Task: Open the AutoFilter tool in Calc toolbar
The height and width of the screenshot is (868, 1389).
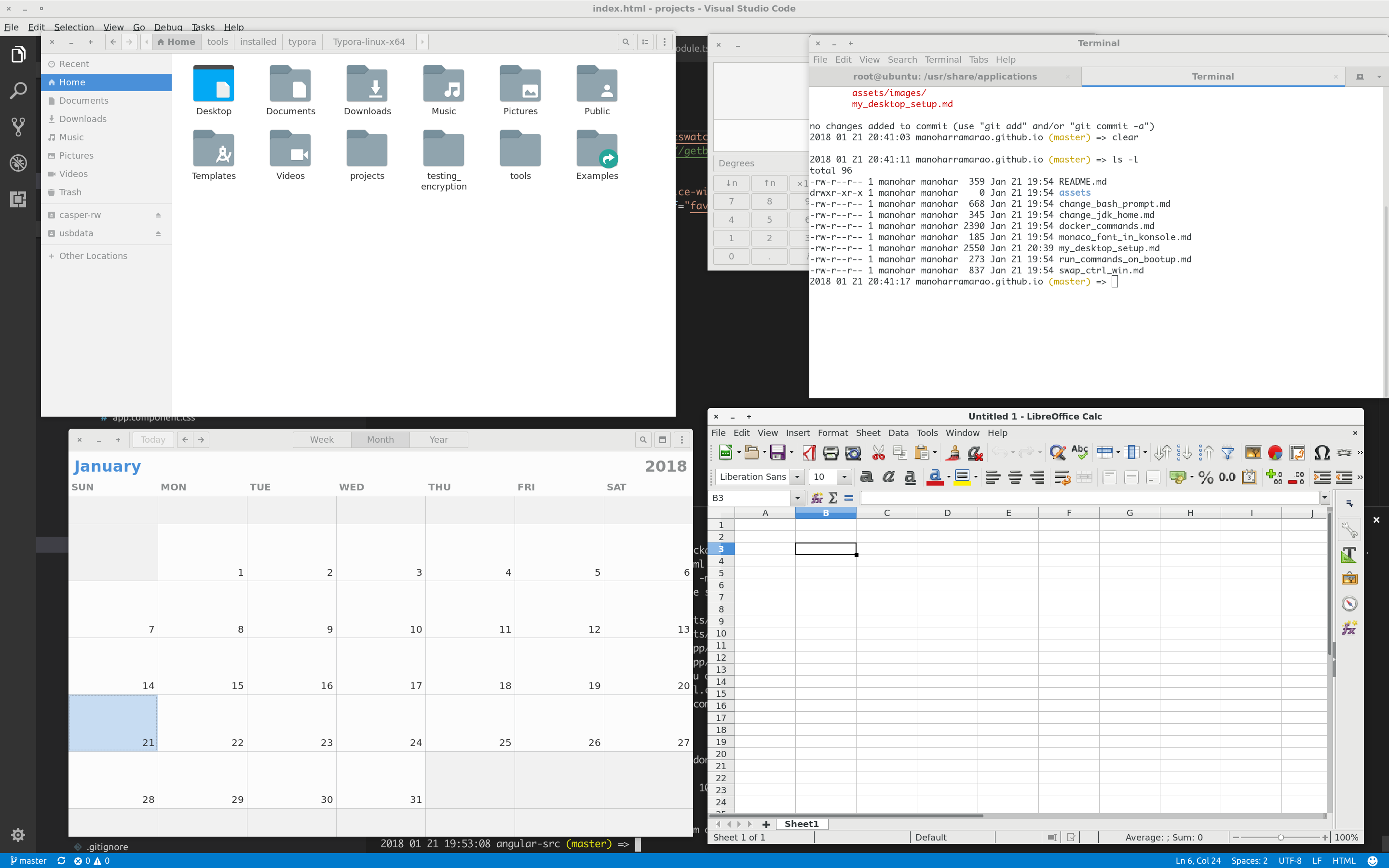Action: pos(1228,452)
